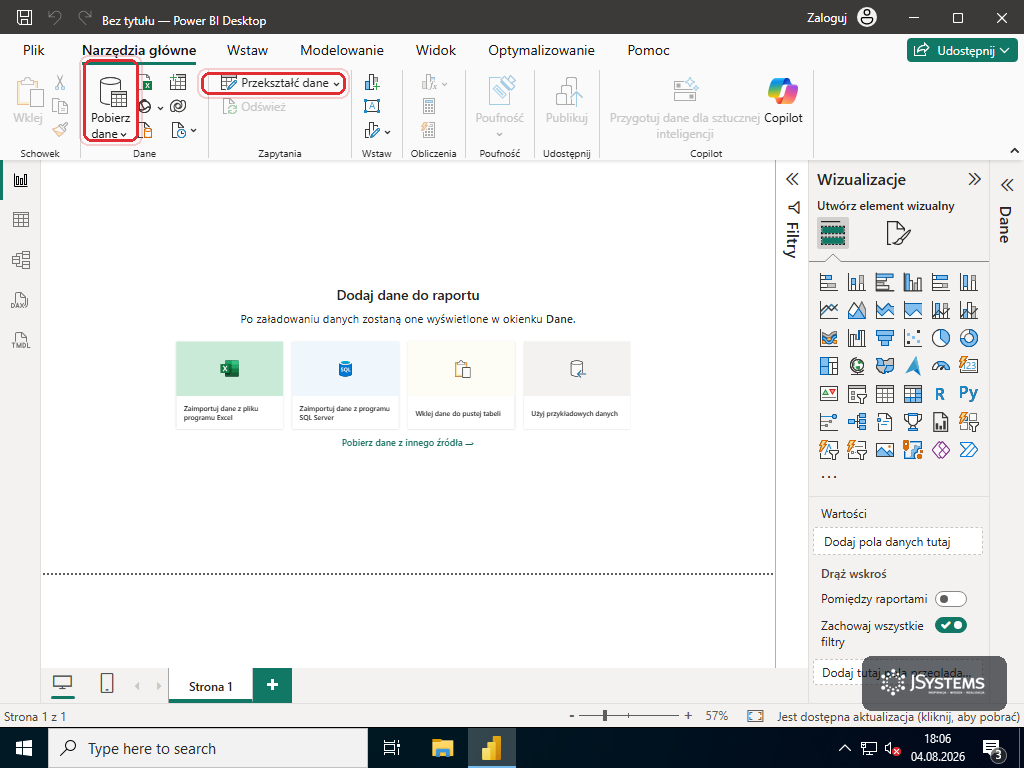Switch to the Wstaw ribbon tab
The image size is (1024, 768).
[248, 50]
